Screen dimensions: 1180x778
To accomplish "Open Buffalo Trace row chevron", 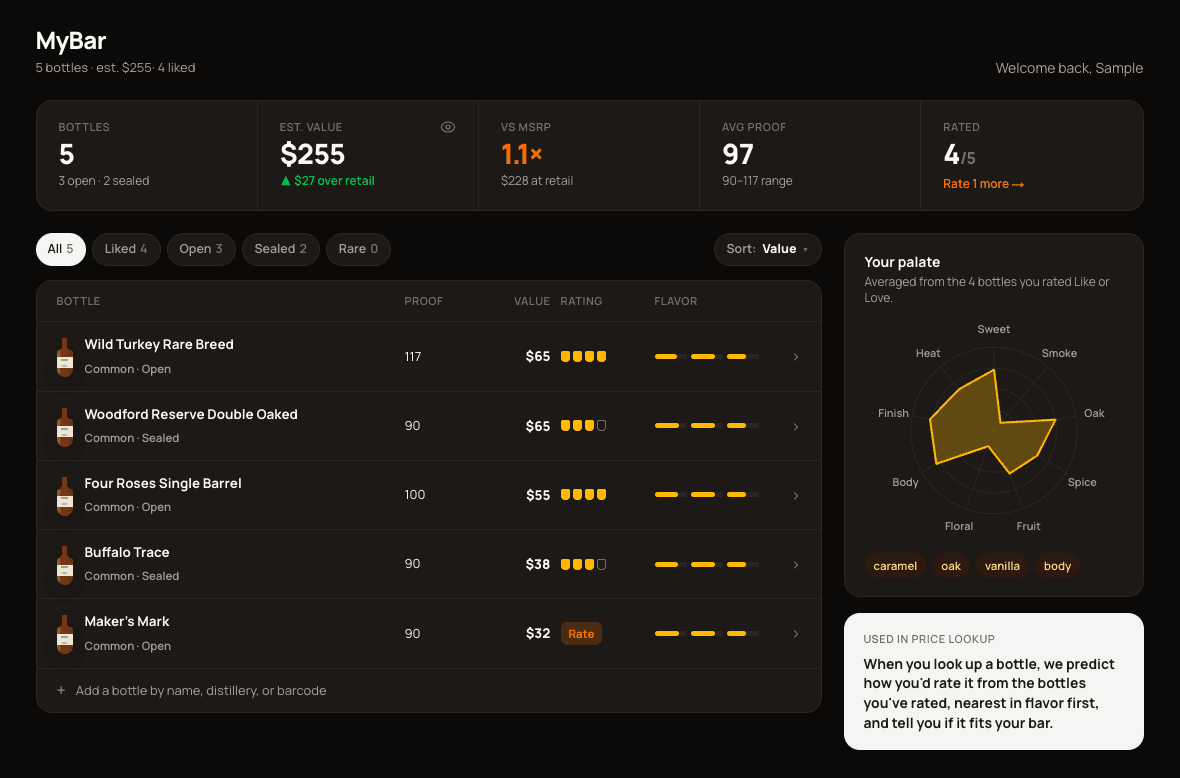I will click(795, 564).
